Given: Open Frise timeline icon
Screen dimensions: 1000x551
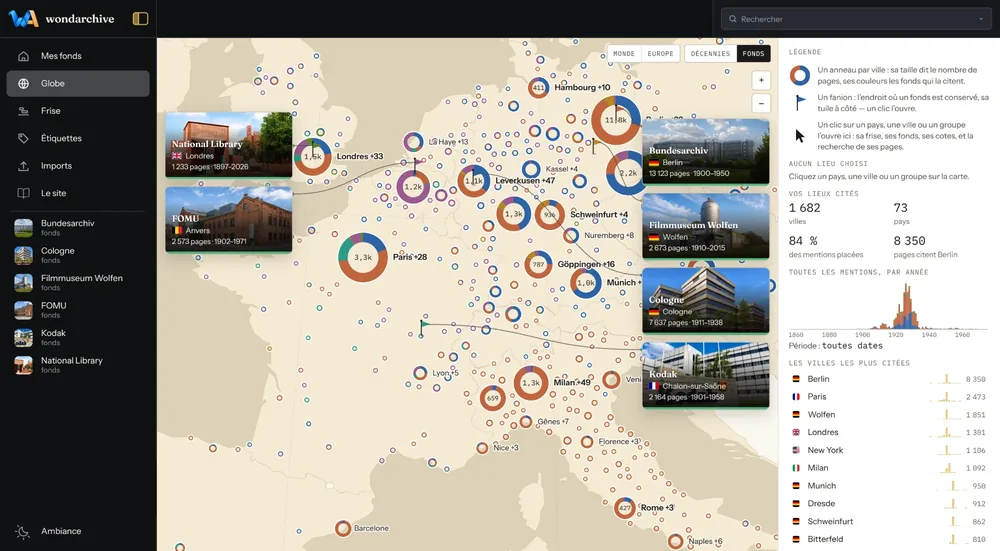Looking at the screenshot, I should click(24, 111).
